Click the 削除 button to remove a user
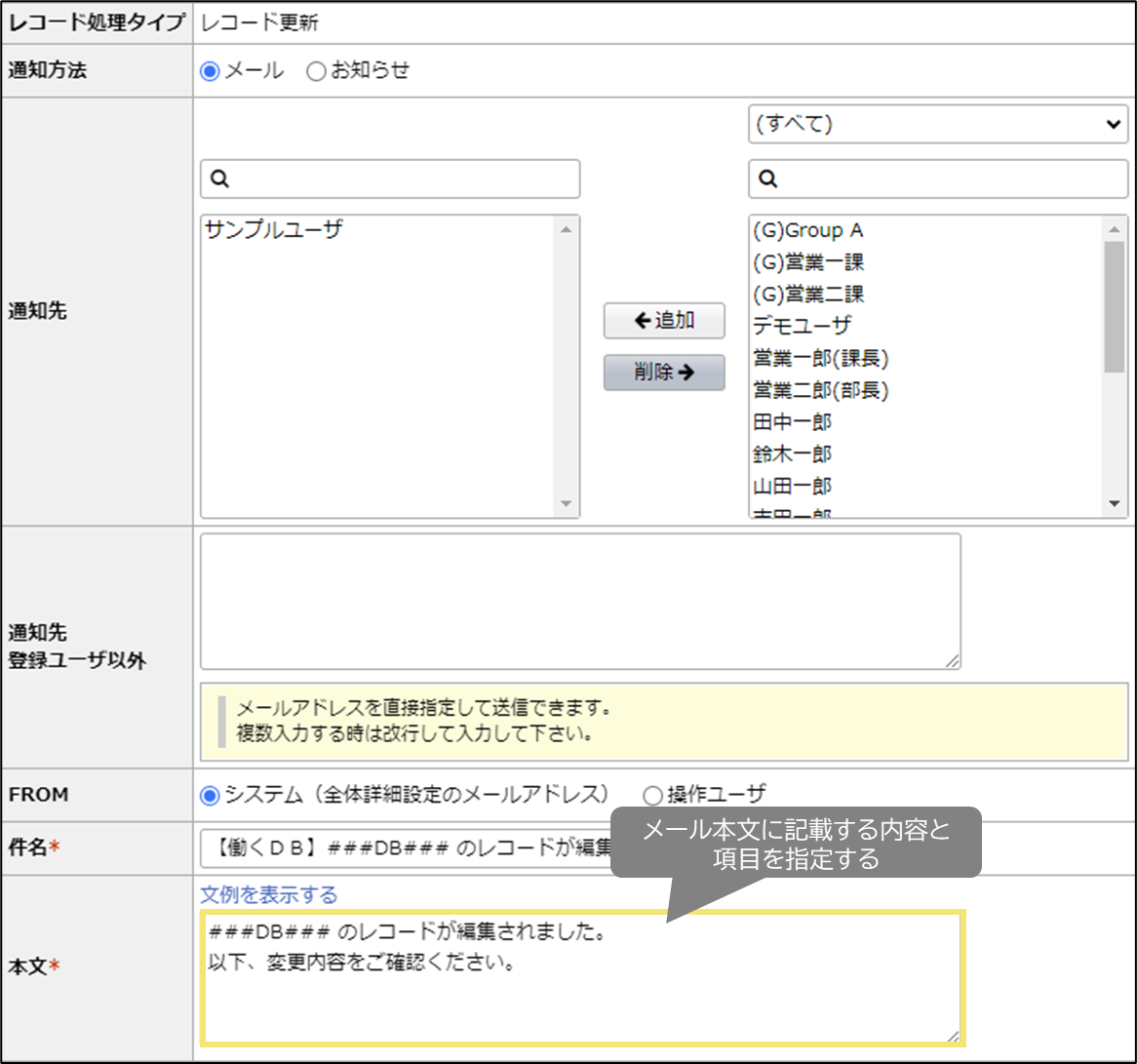 pyautogui.click(x=664, y=373)
